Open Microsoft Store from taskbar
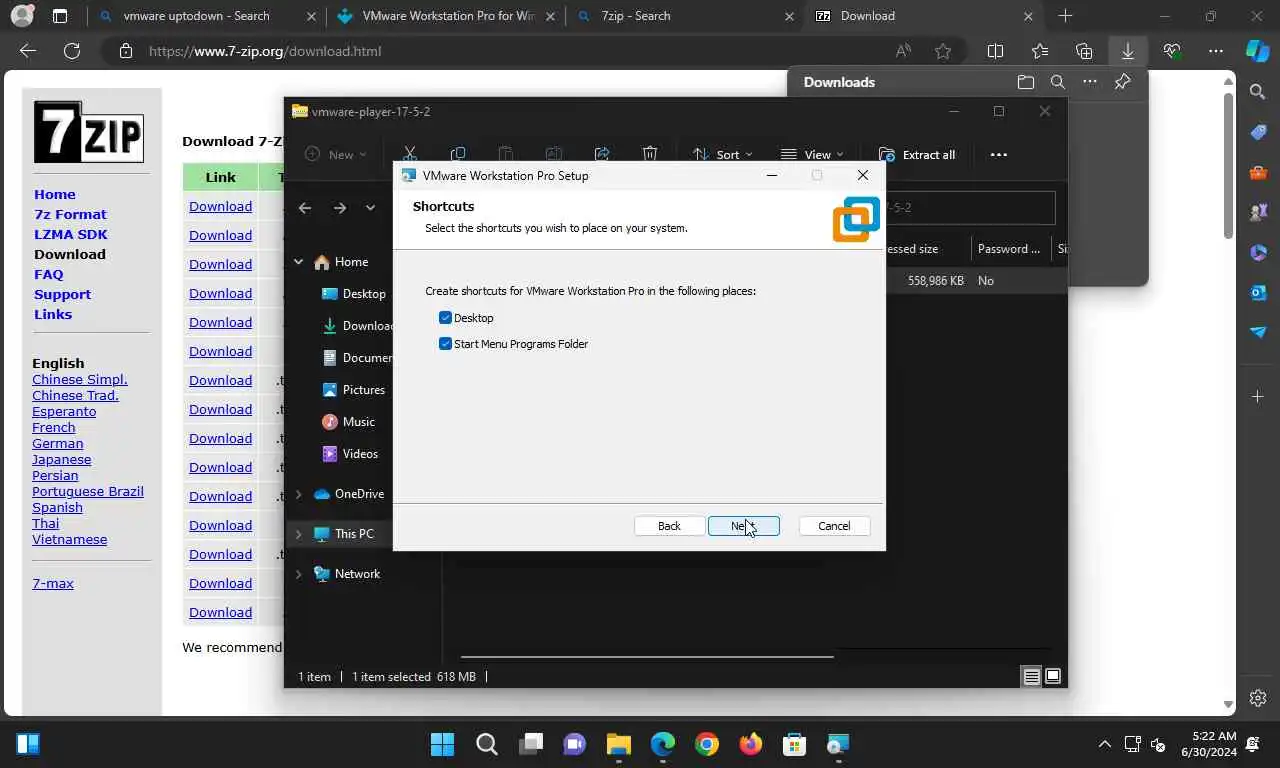Image resolution: width=1280 pixels, height=768 pixels. pos(794,744)
